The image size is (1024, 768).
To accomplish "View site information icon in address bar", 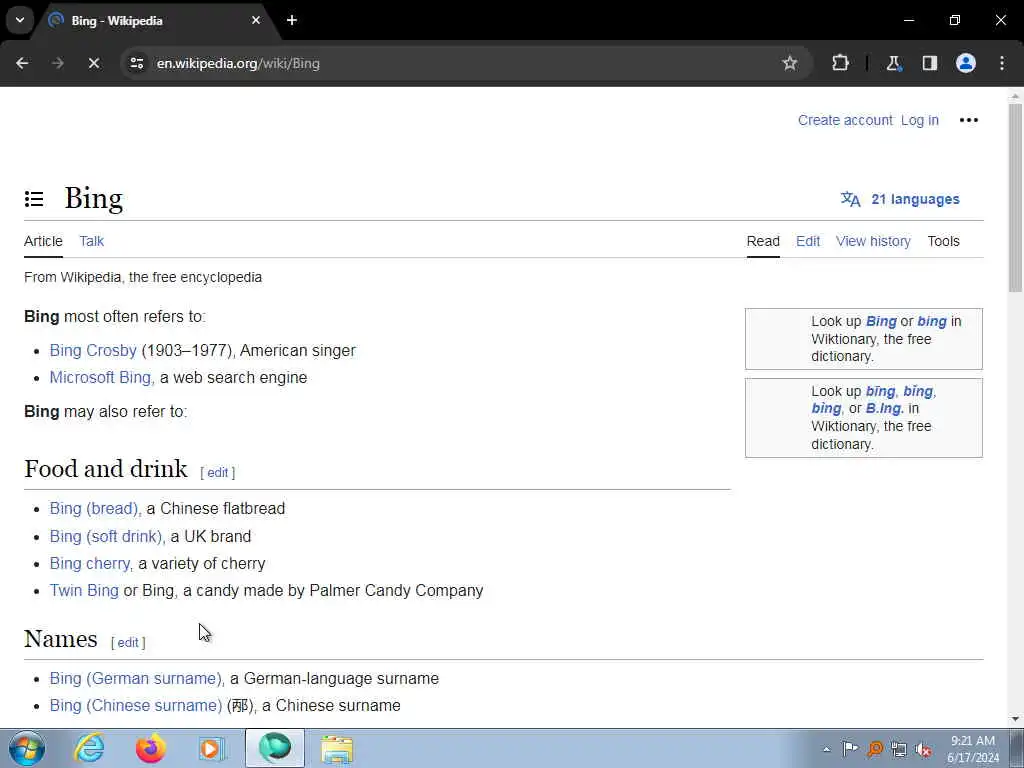I will pyautogui.click(x=136, y=63).
